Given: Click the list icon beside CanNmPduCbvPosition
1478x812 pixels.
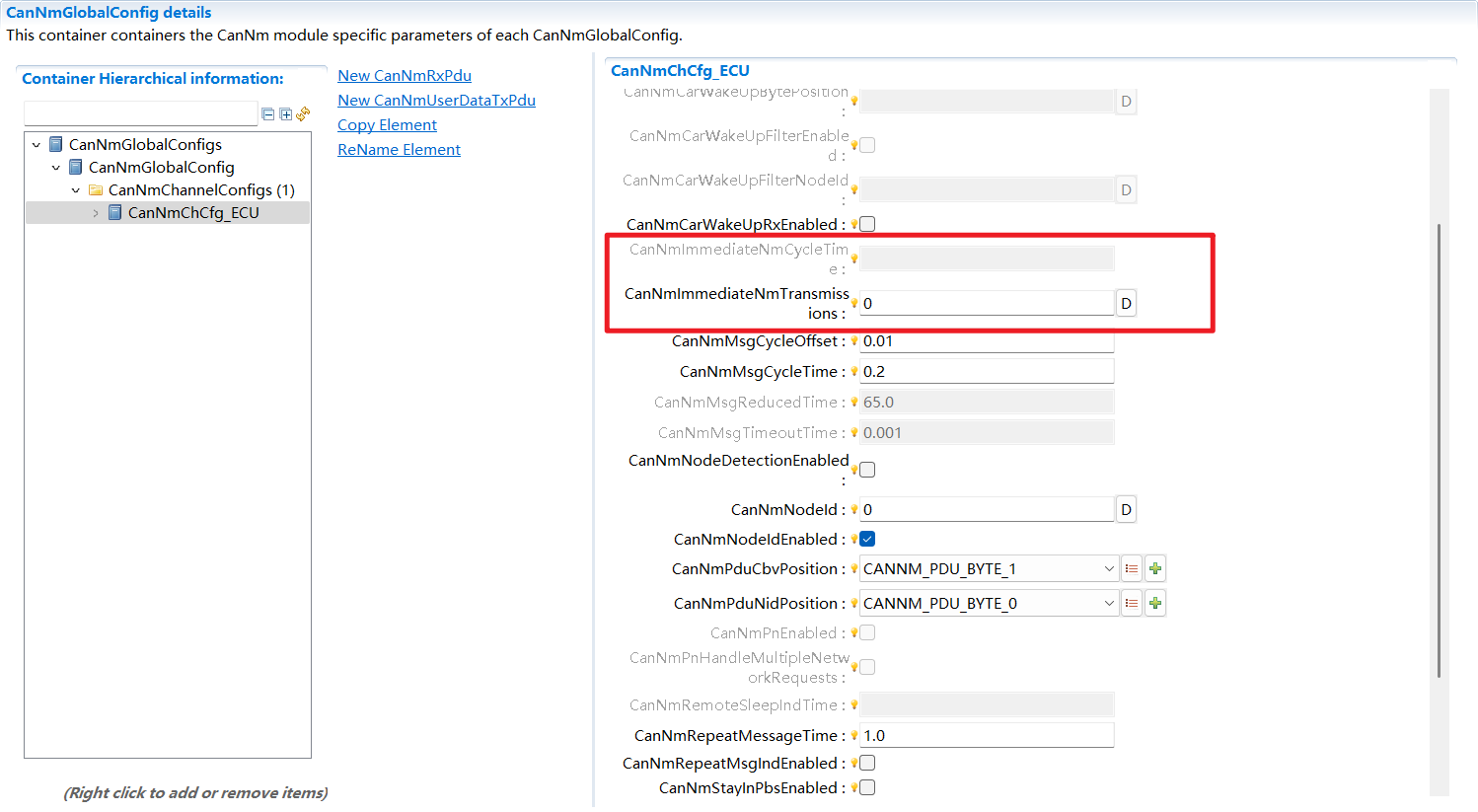Looking at the screenshot, I should 1132,569.
